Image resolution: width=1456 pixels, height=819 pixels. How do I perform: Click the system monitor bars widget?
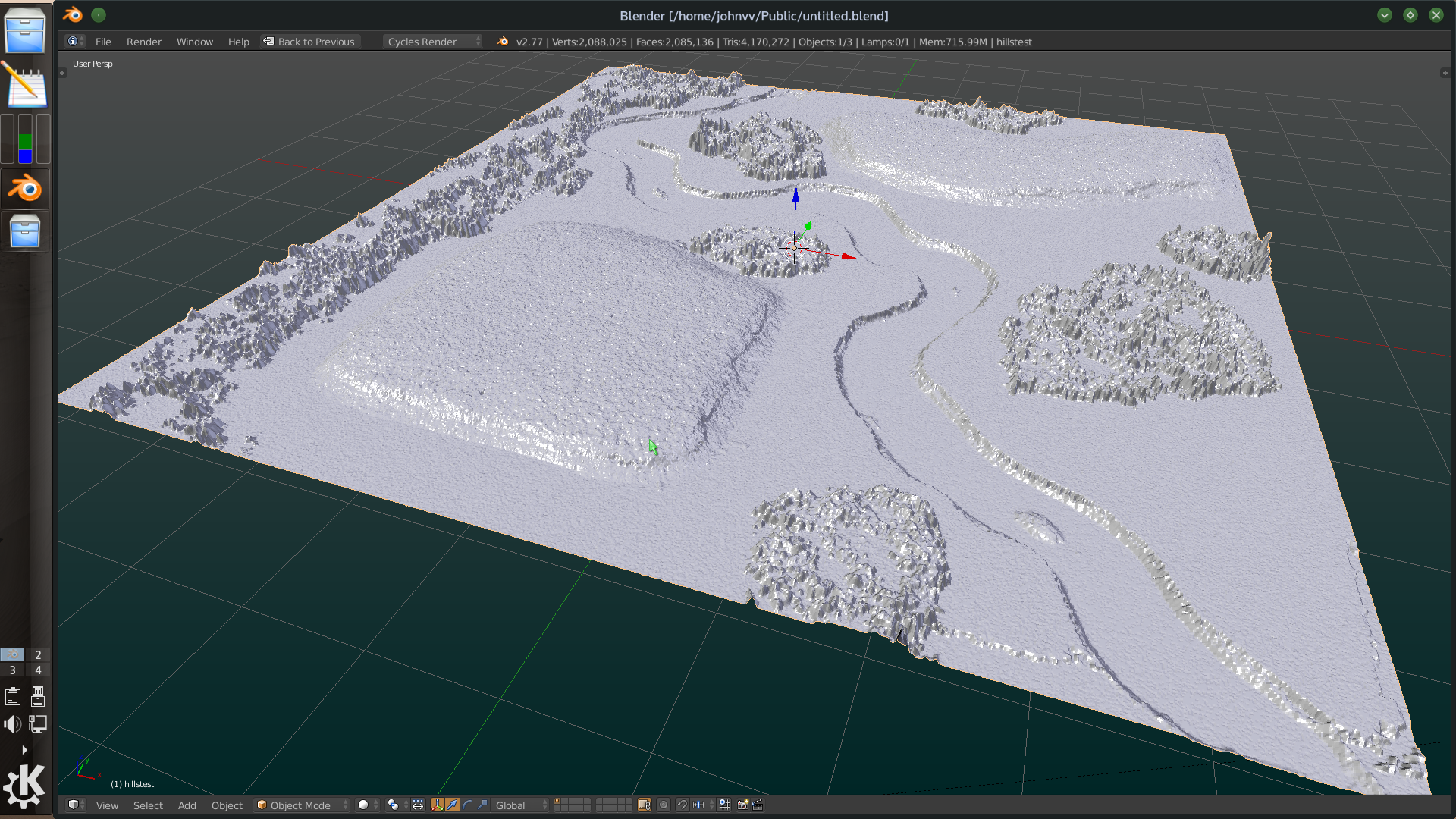pos(25,139)
